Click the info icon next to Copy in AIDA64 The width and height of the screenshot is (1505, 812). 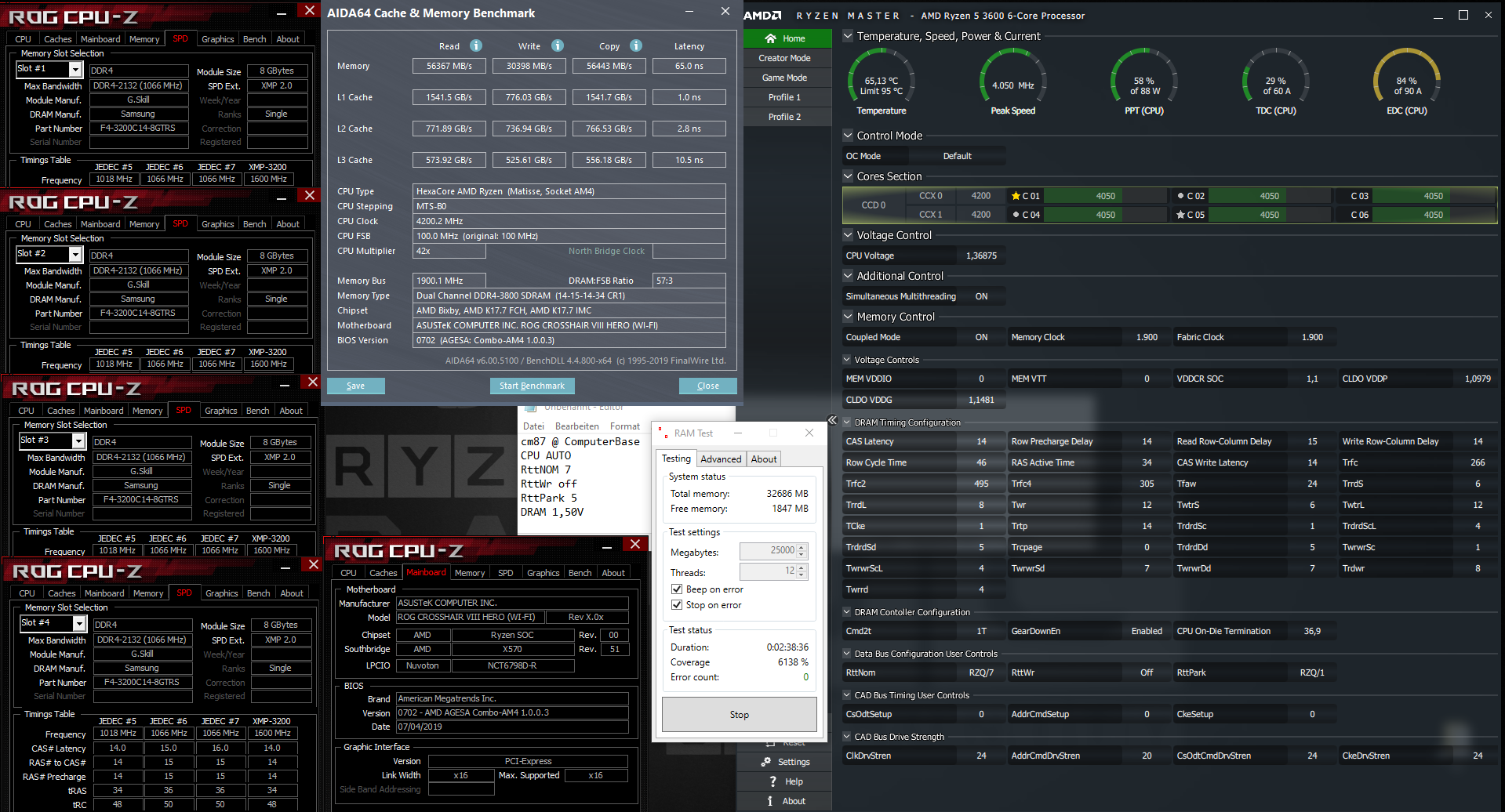[x=636, y=45]
